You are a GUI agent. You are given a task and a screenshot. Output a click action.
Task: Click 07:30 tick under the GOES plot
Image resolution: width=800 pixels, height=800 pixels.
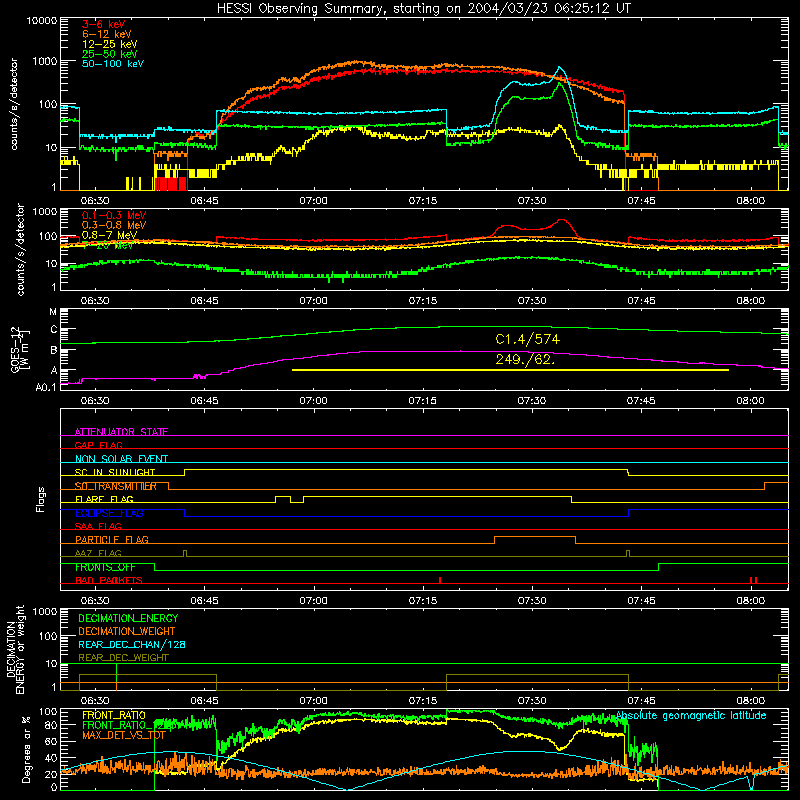pyautogui.click(x=532, y=401)
